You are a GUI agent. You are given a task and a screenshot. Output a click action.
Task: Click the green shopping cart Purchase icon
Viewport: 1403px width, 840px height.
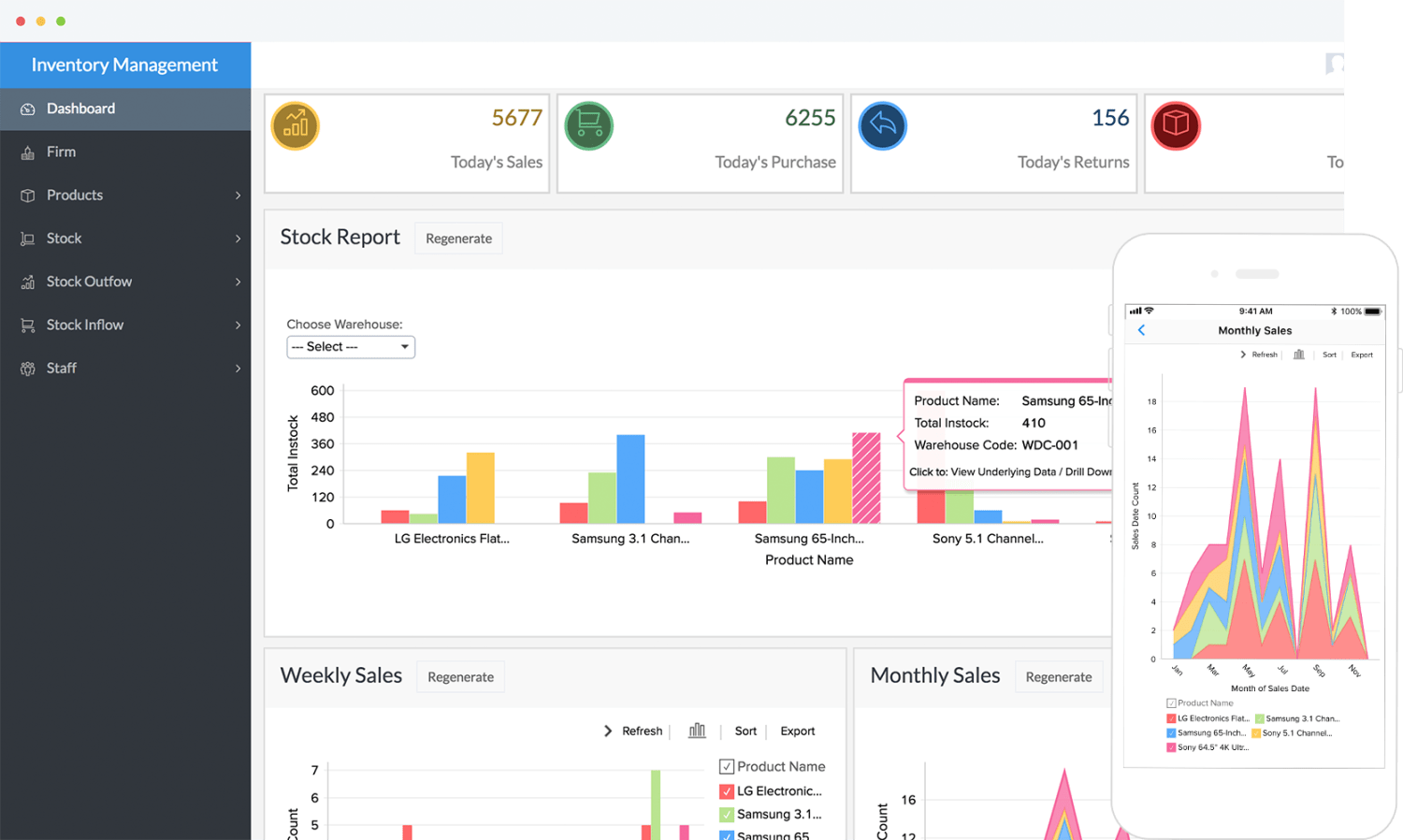tap(588, 124)
